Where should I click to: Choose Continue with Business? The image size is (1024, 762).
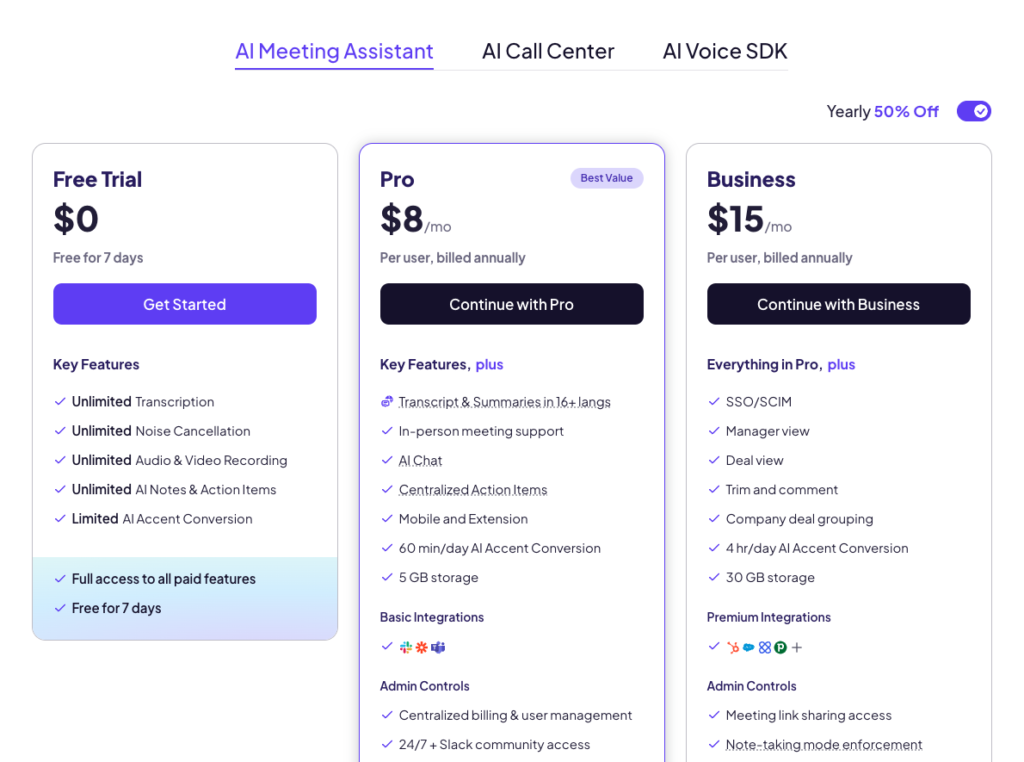pos(838,304)
